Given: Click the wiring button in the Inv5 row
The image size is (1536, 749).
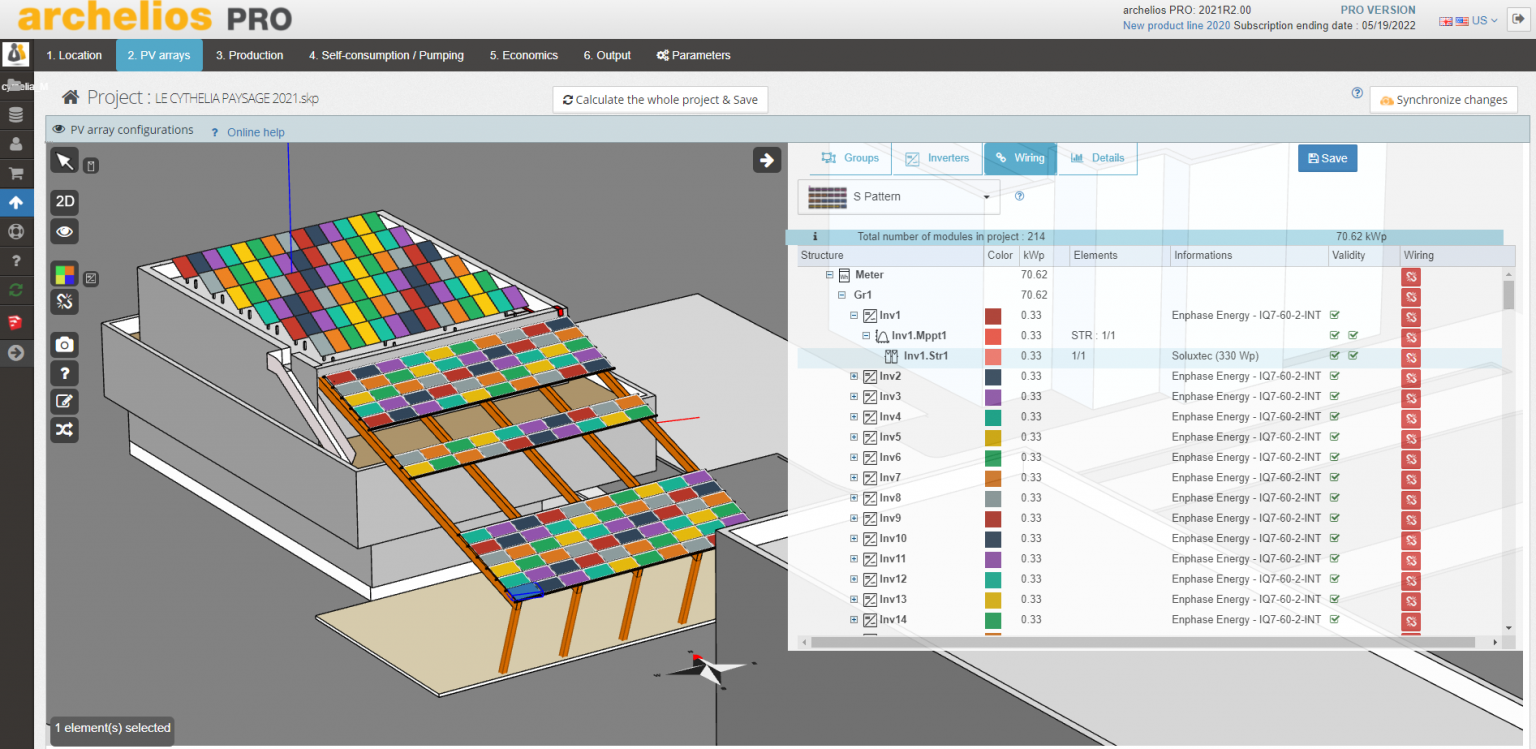Looking at the screenshot, I should tap(1410, 438).
